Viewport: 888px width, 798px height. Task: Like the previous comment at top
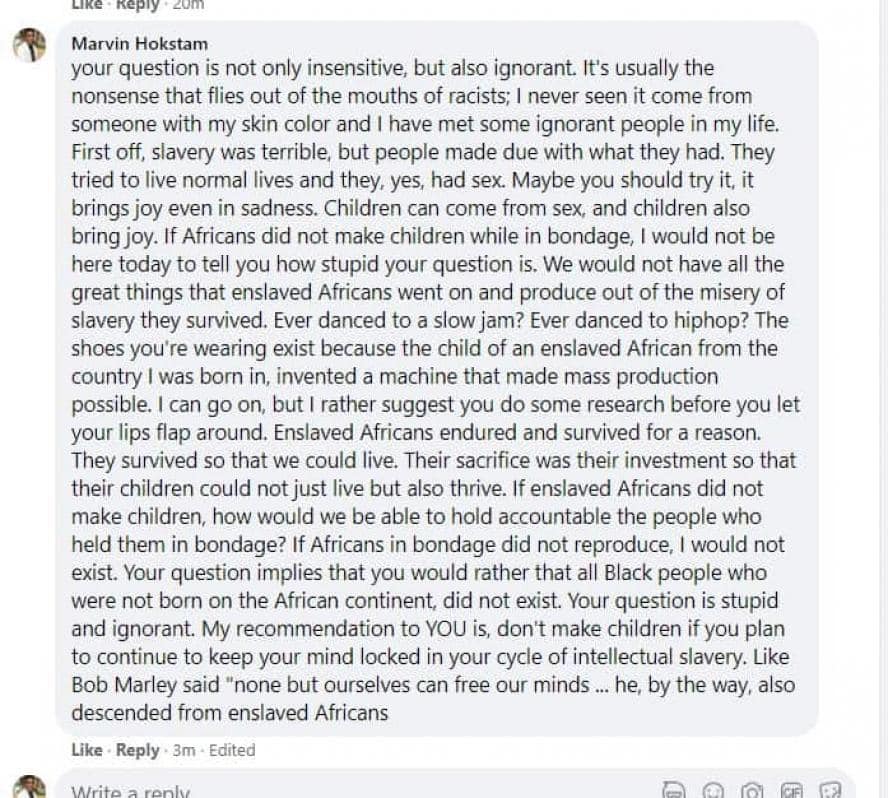[x=86, y=5]
